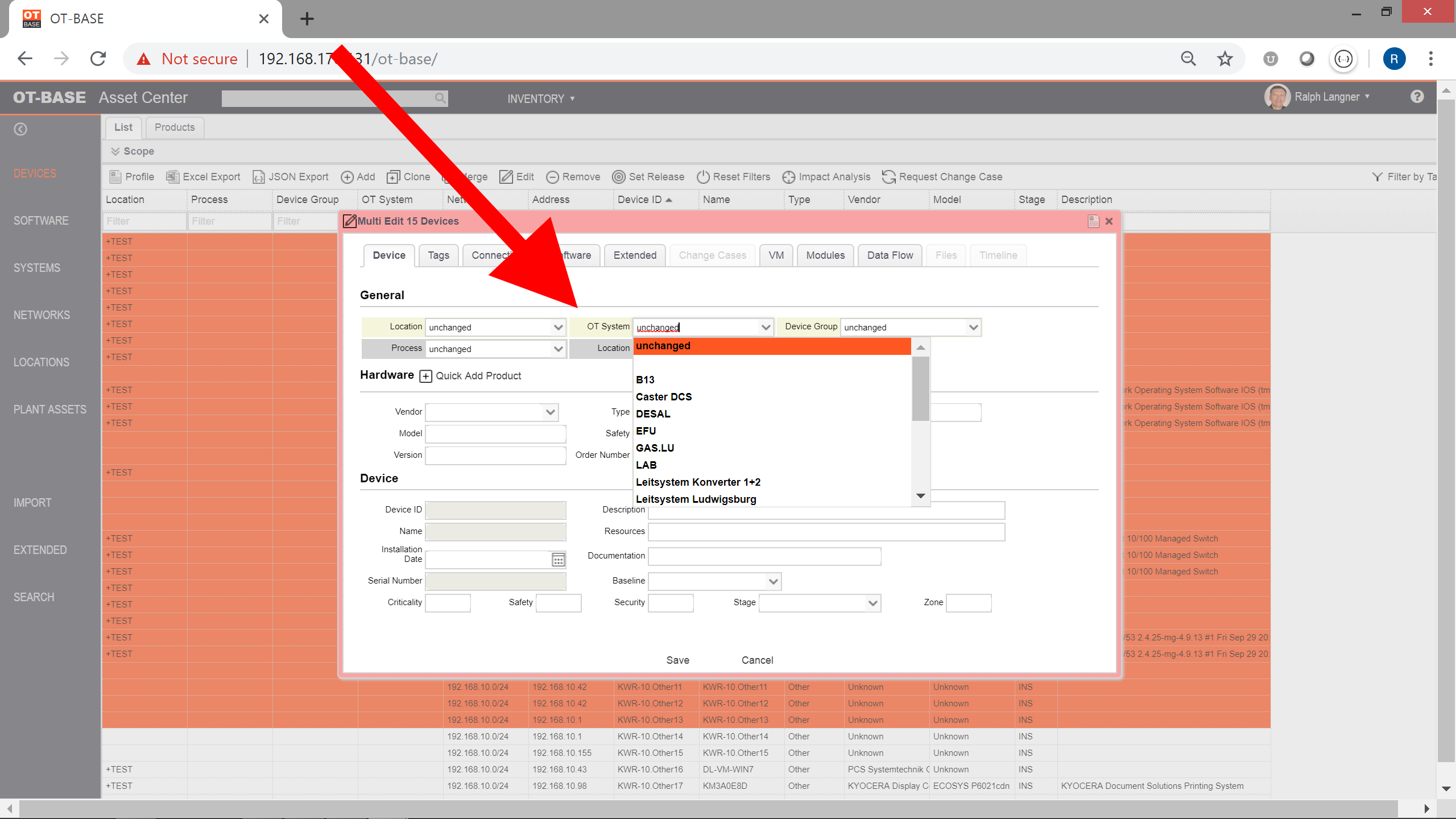Click Remove in the devices toolbar
1456x819 pixels.
(573, 177)
